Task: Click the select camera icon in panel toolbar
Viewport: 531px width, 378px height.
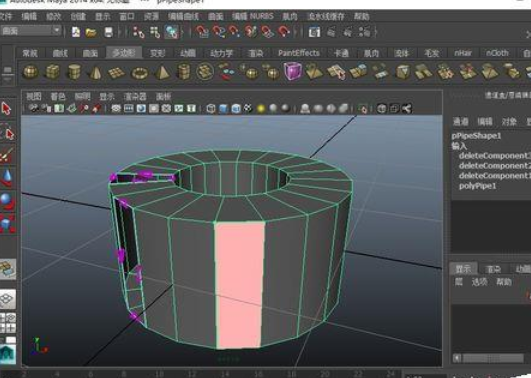Action: coord(33,108)
